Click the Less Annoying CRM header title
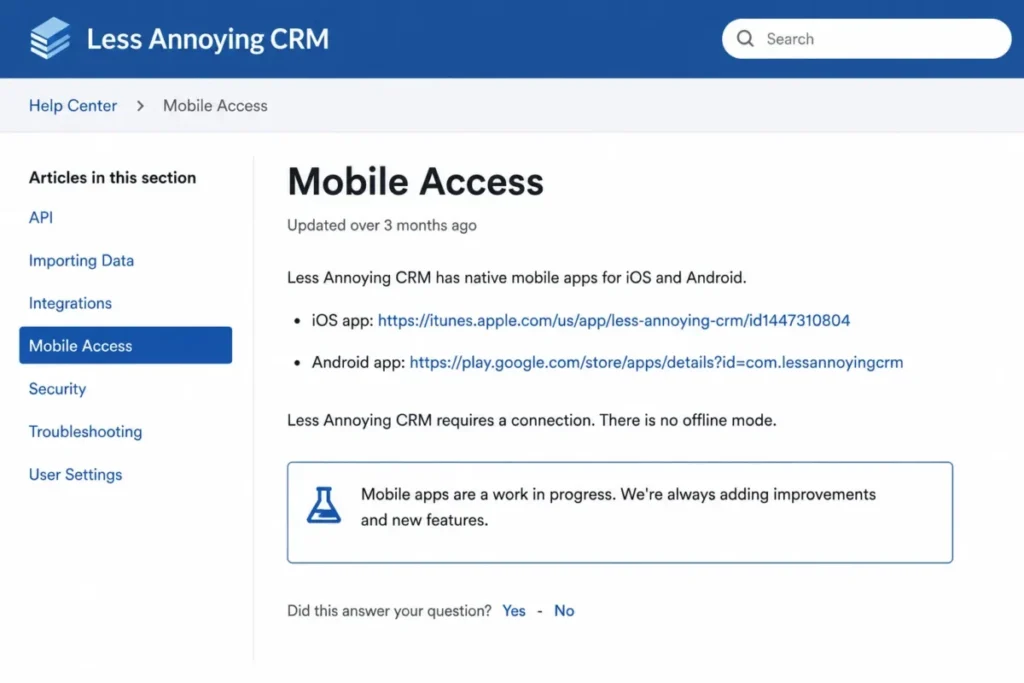Viewport: 1024px width, 683px height. [x=208, y=39]
